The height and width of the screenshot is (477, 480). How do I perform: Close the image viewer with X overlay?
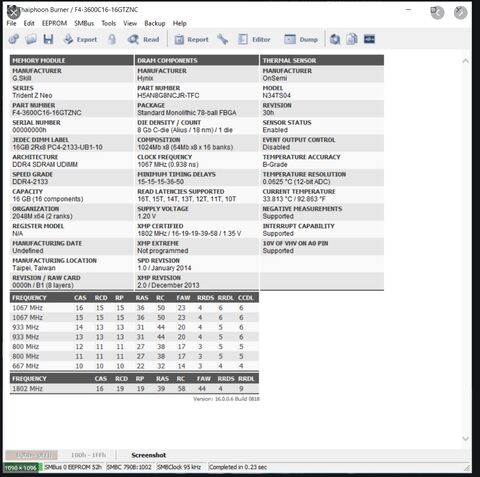coord(14,13)
